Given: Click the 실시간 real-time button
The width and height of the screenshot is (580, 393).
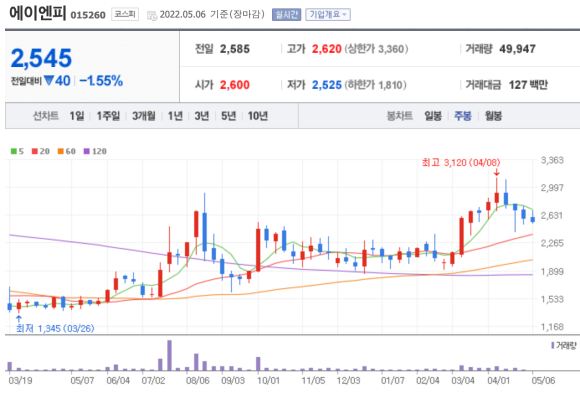Looking at the screenshot, I should tap(286, 15).
